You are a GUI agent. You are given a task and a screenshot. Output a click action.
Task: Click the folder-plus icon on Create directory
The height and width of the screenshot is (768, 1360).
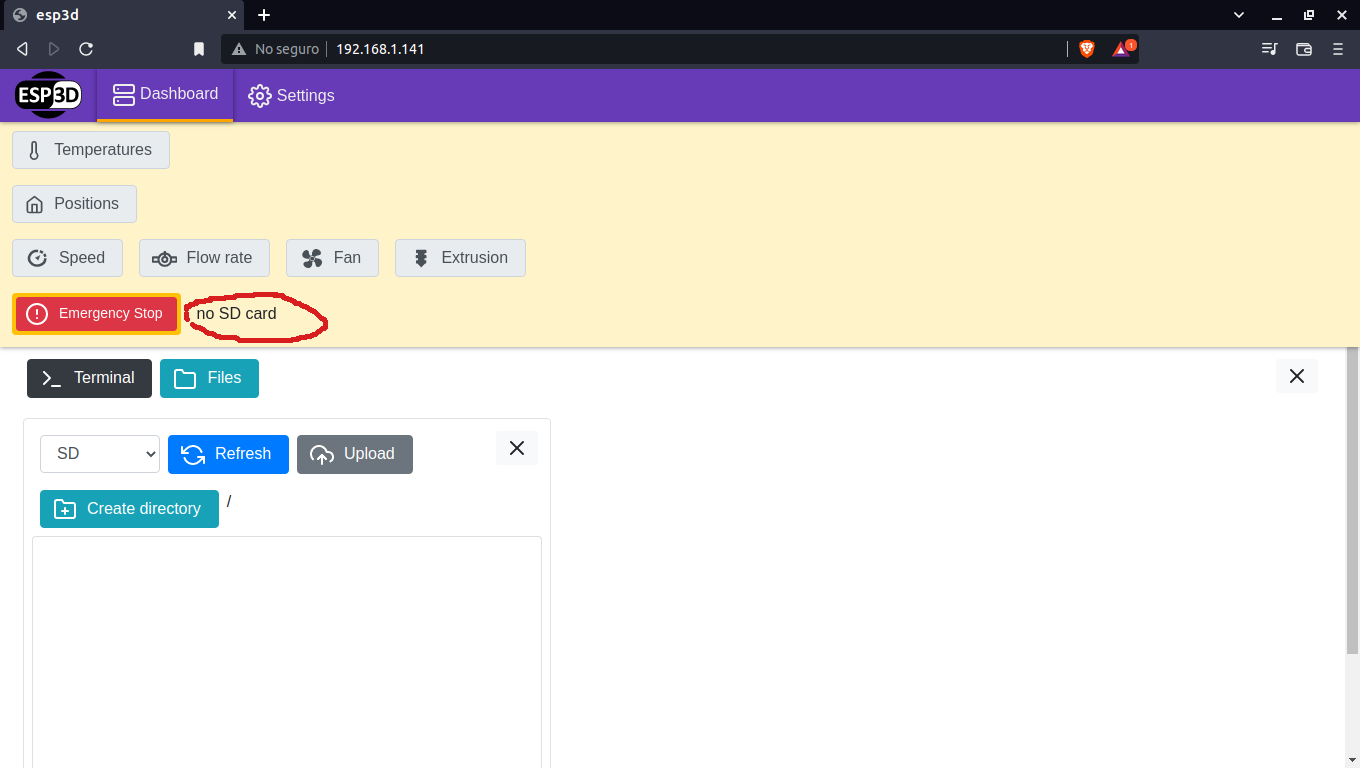64,508
